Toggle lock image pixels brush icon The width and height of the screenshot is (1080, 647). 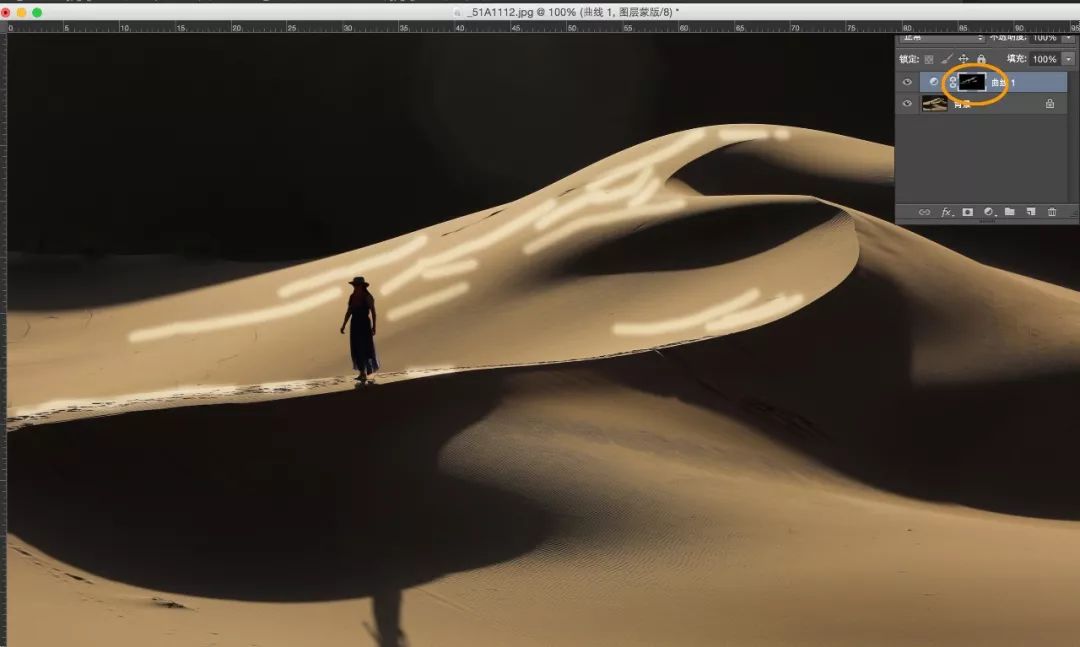coord(946,59)
